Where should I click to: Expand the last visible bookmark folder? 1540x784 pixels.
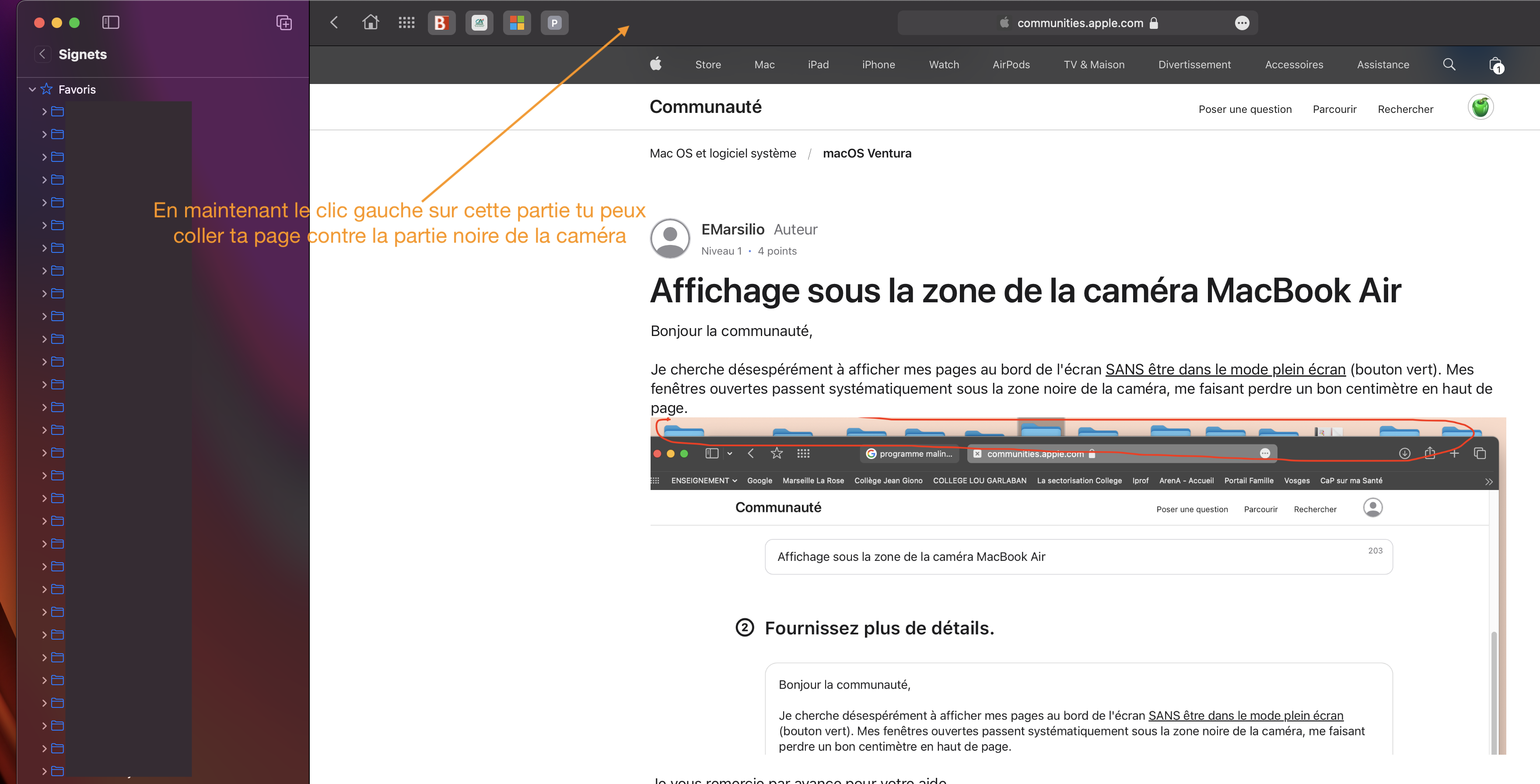(x=44, y=771)
